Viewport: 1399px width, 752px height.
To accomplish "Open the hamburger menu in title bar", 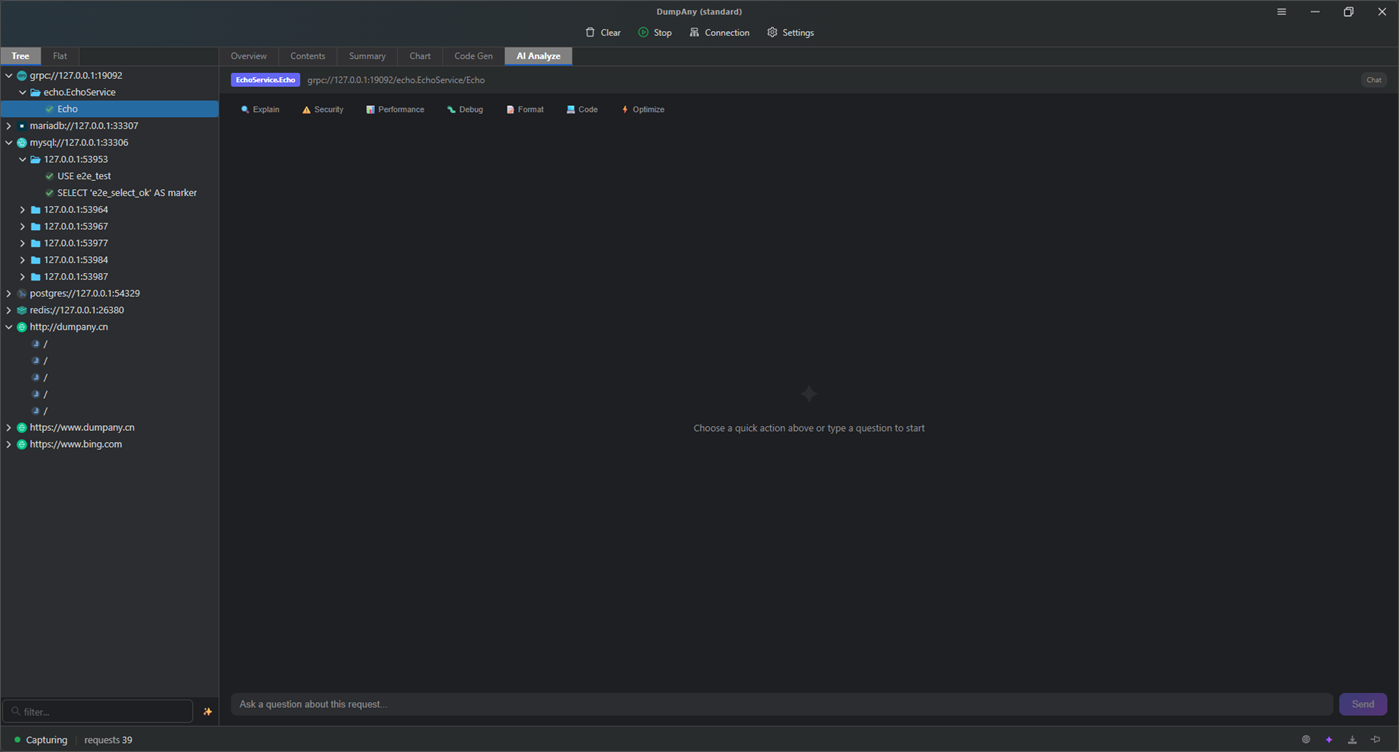I will (1281, 12).
